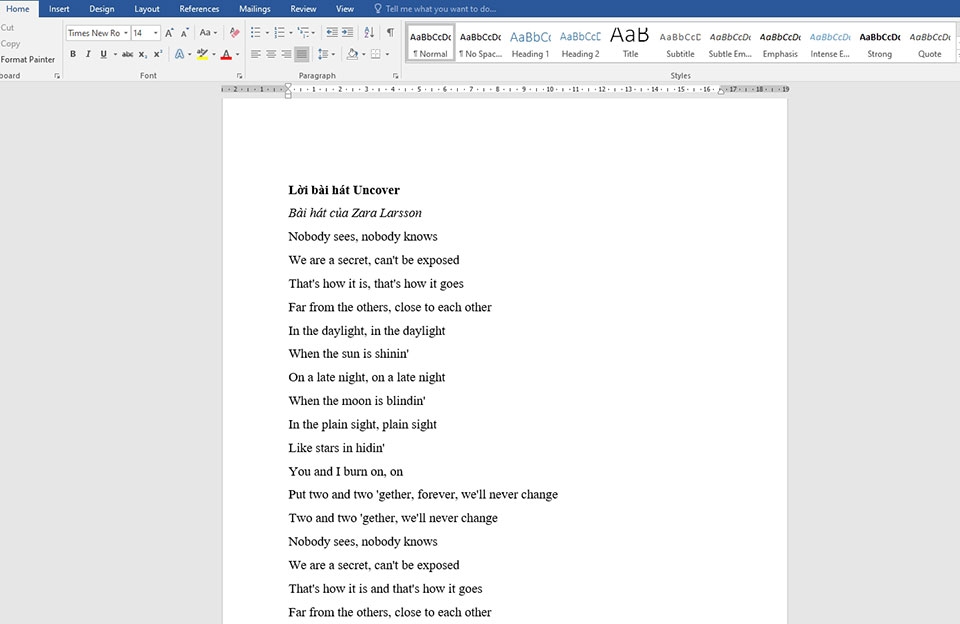The height and width of the screenshot is (624, 960).
Task: Open the Home ribbon tab
Action: (x=18, y=9)
